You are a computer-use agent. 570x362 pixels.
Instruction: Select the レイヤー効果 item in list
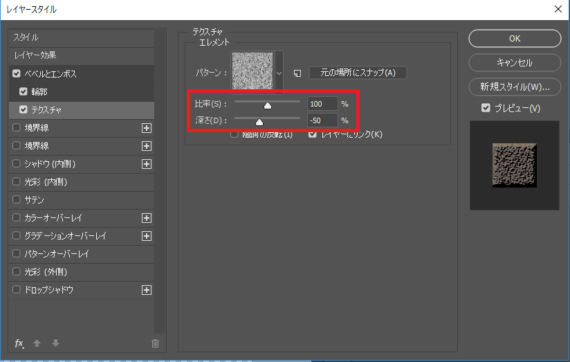(81, 56)
